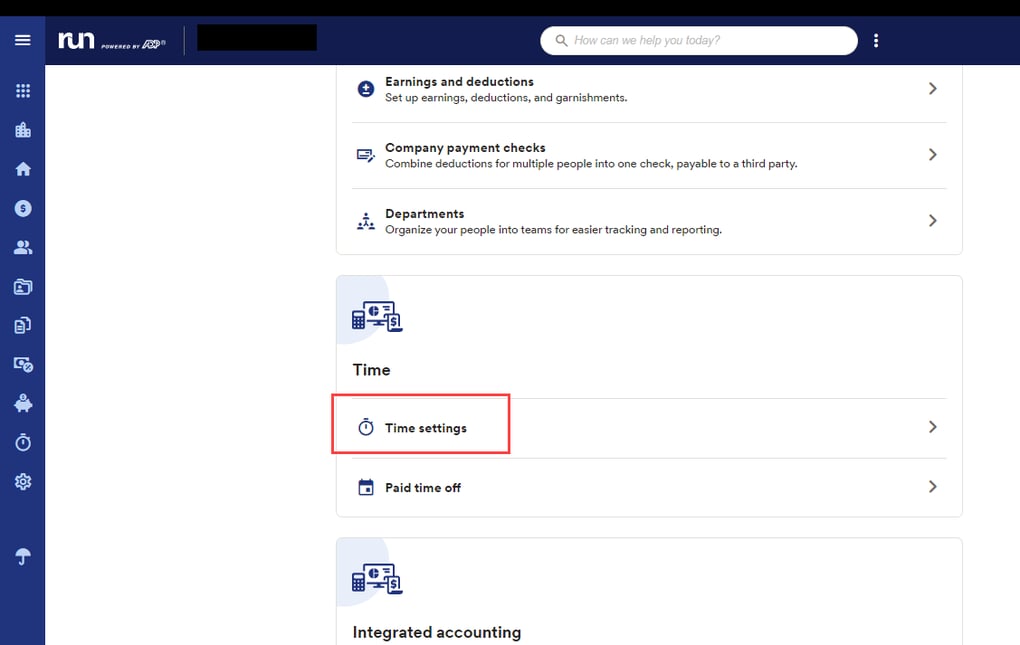Click the documents copy icon in sidebar
Screen dimensions: 1020x645
pyautogui.click(x=23, y=326)
